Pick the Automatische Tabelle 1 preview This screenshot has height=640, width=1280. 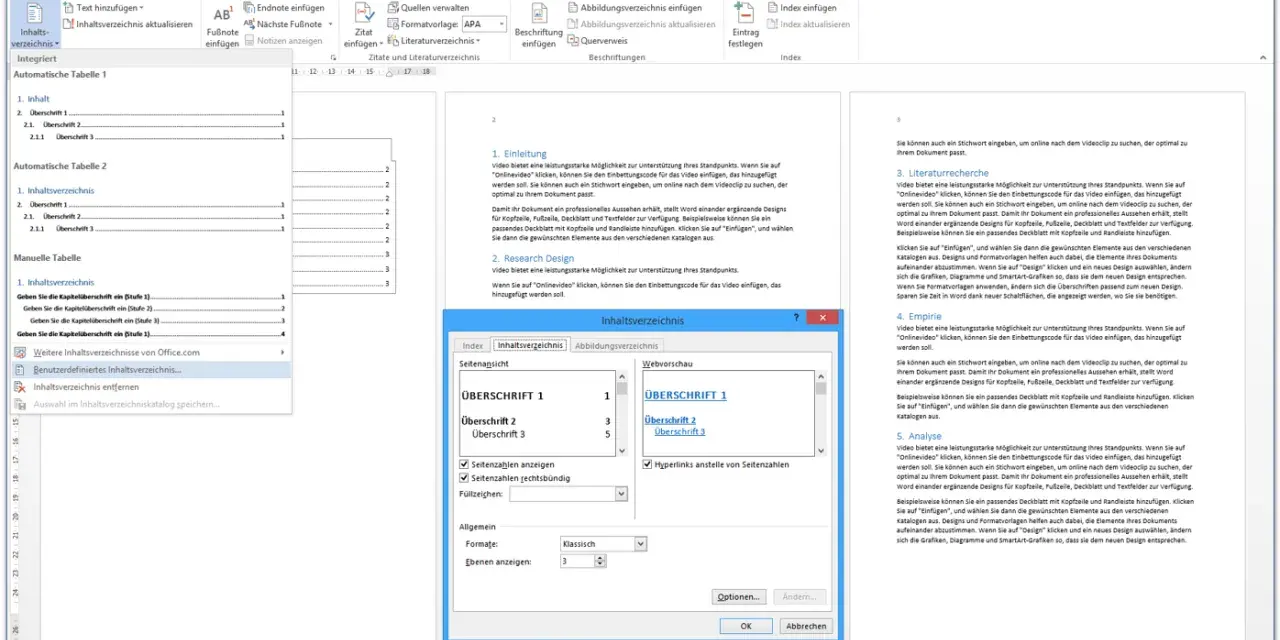click(x=151, y=119)
